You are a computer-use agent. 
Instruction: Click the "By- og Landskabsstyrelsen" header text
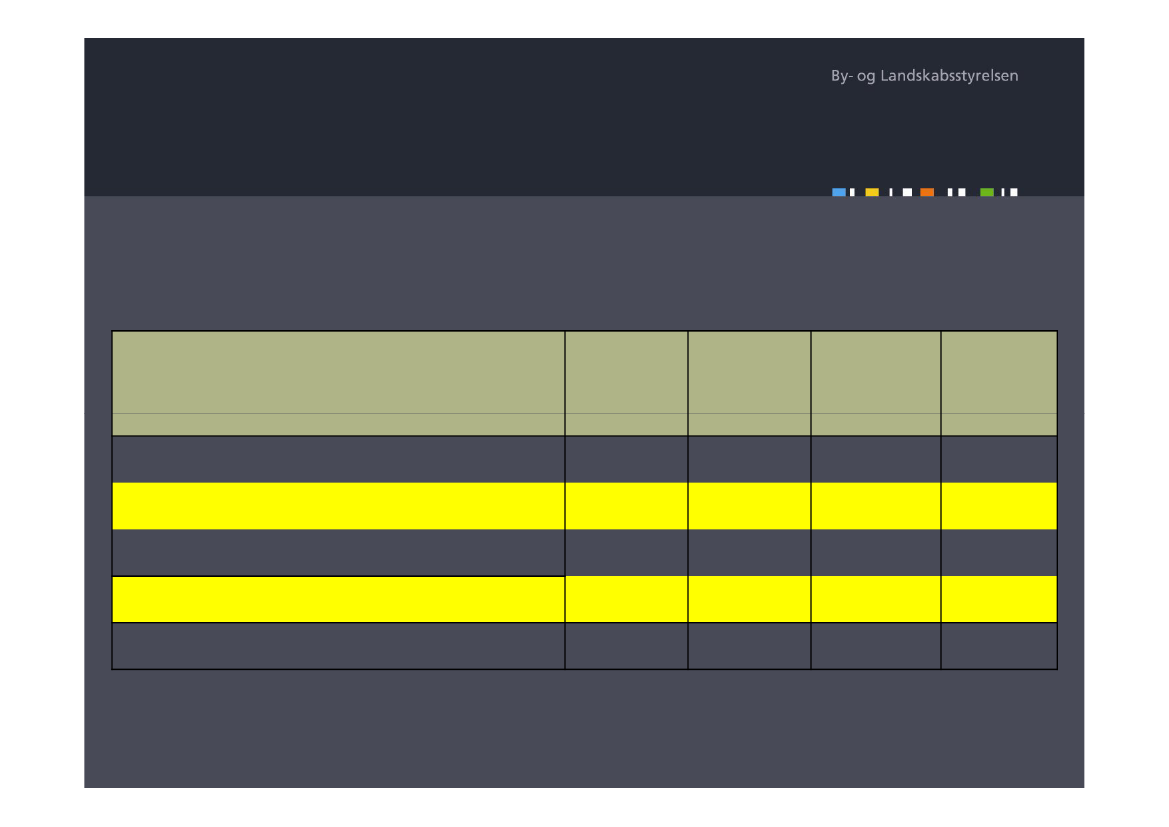click(924, 76)
